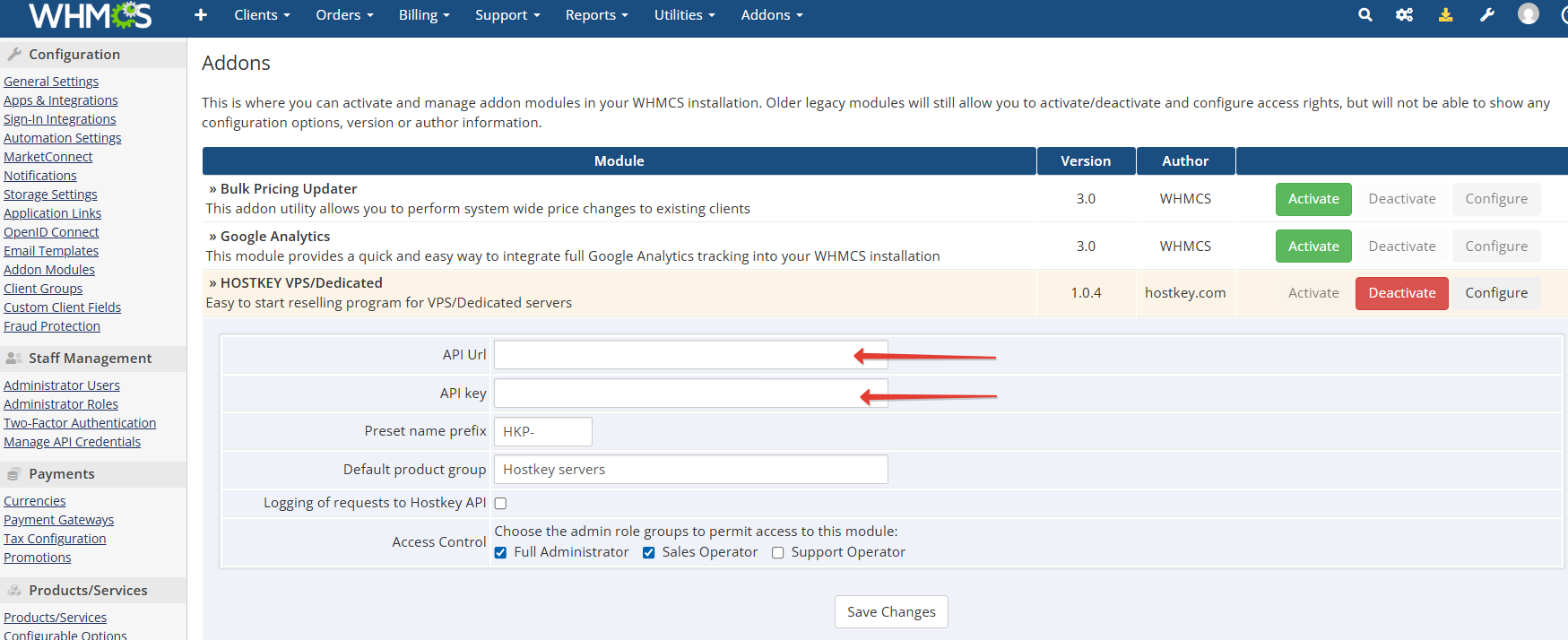Click the yellow download updates icon
1568x640 pixels.
tap(1445, 15)
